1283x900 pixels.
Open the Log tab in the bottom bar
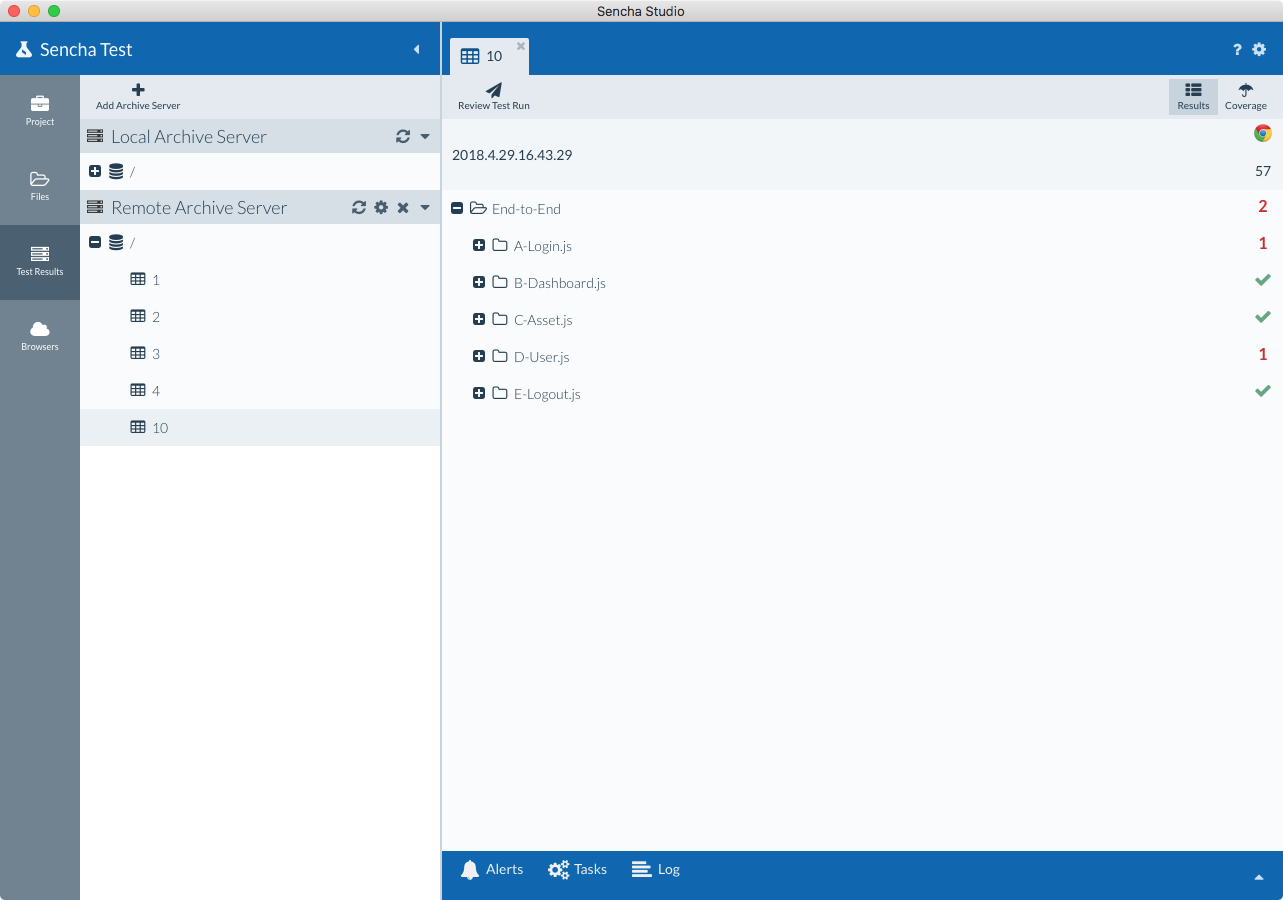tap(655, 869)
